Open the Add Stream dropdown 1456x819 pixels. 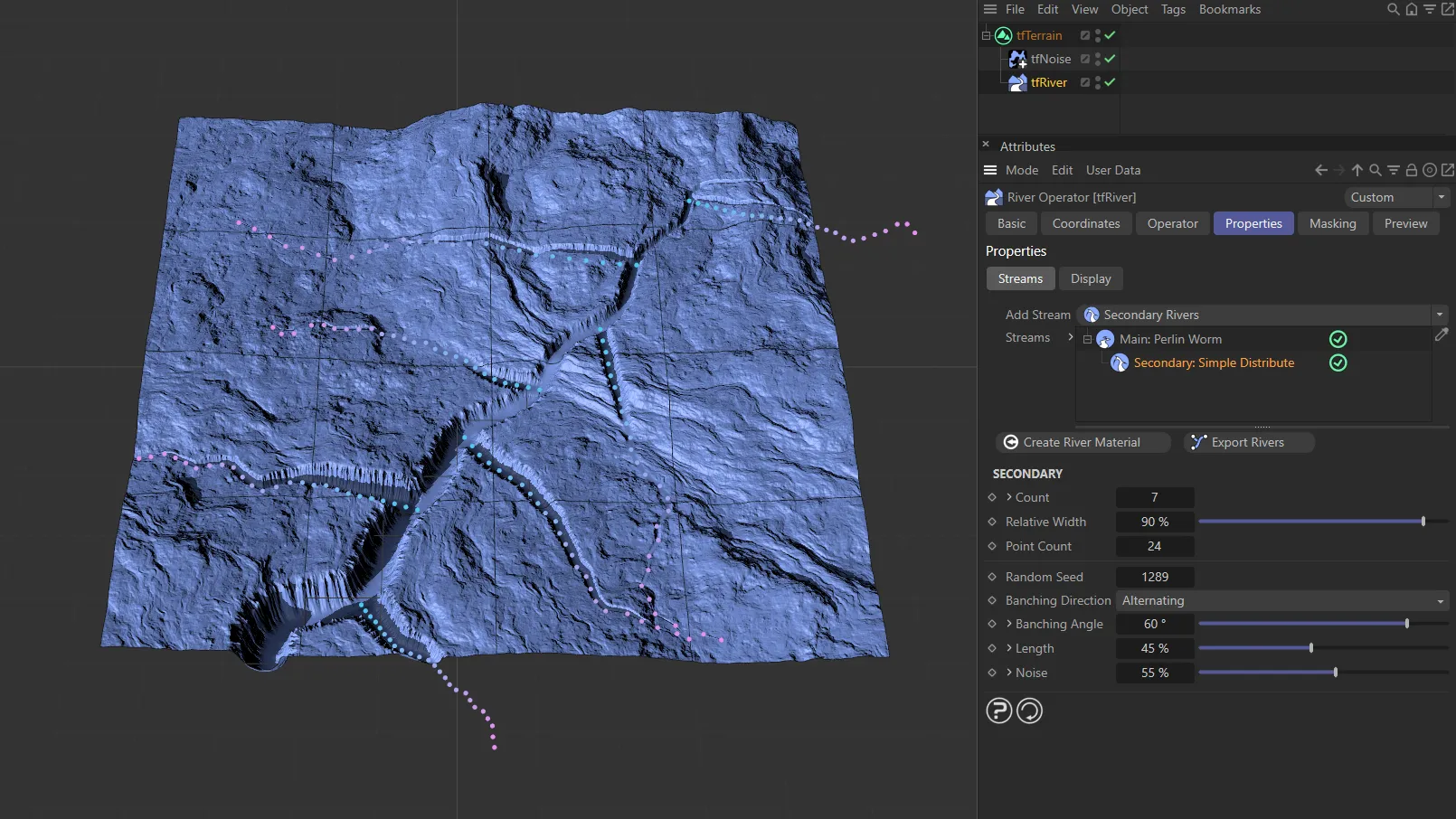[1439, 315]
